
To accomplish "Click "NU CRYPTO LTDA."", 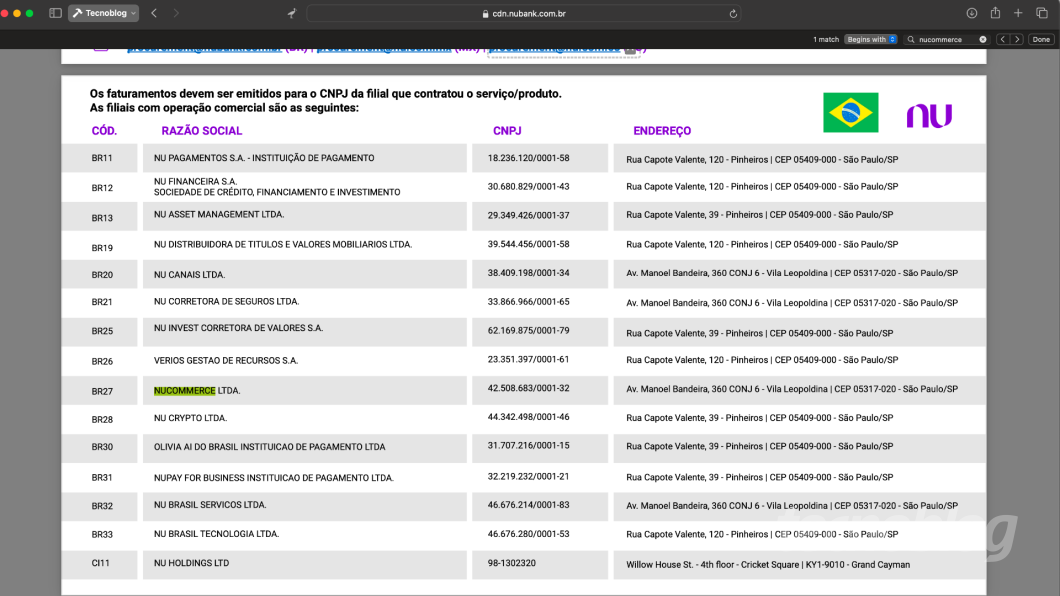I will [191, 418].
